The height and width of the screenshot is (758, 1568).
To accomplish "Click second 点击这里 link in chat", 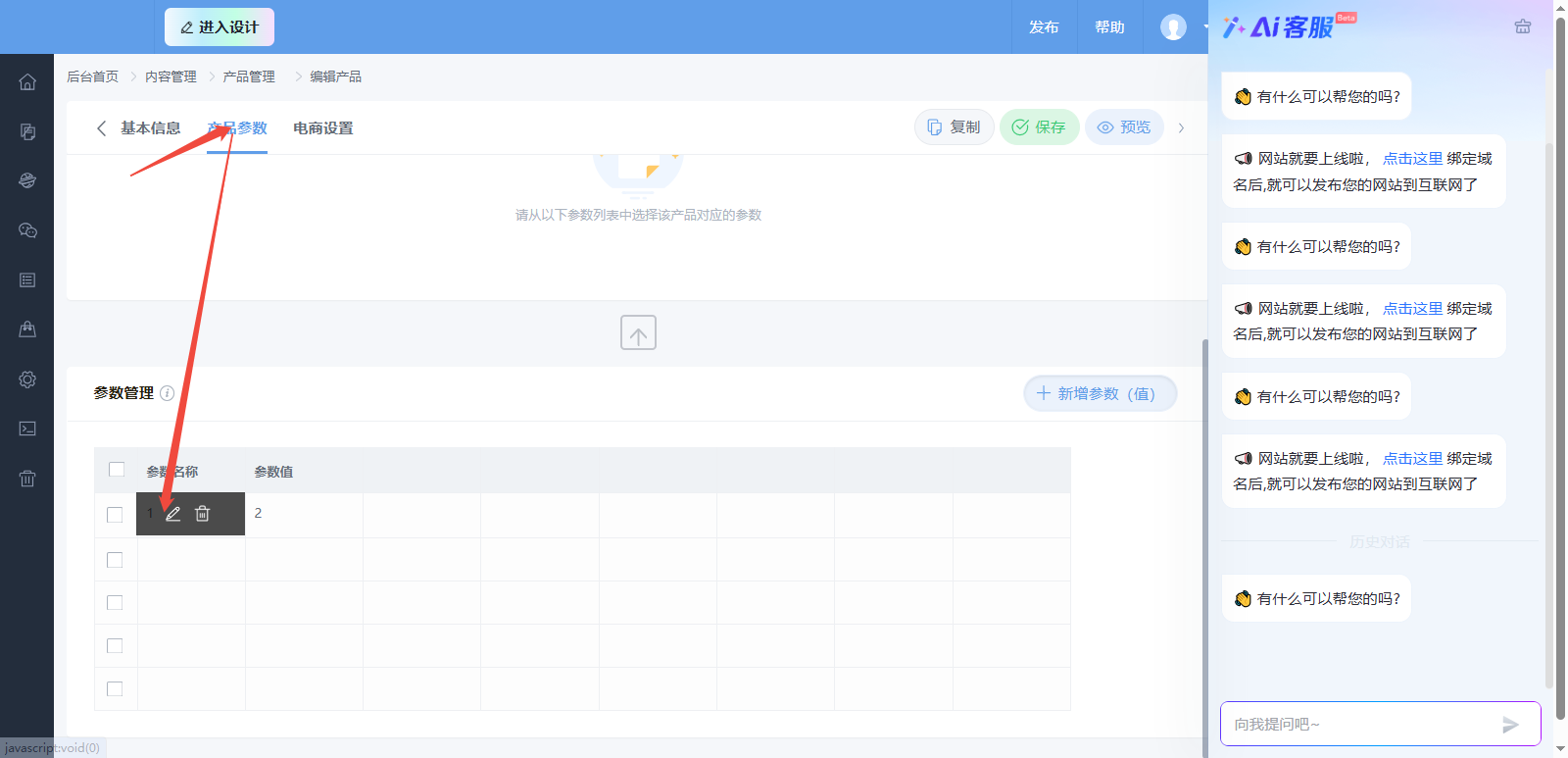I will [1412, 309].
